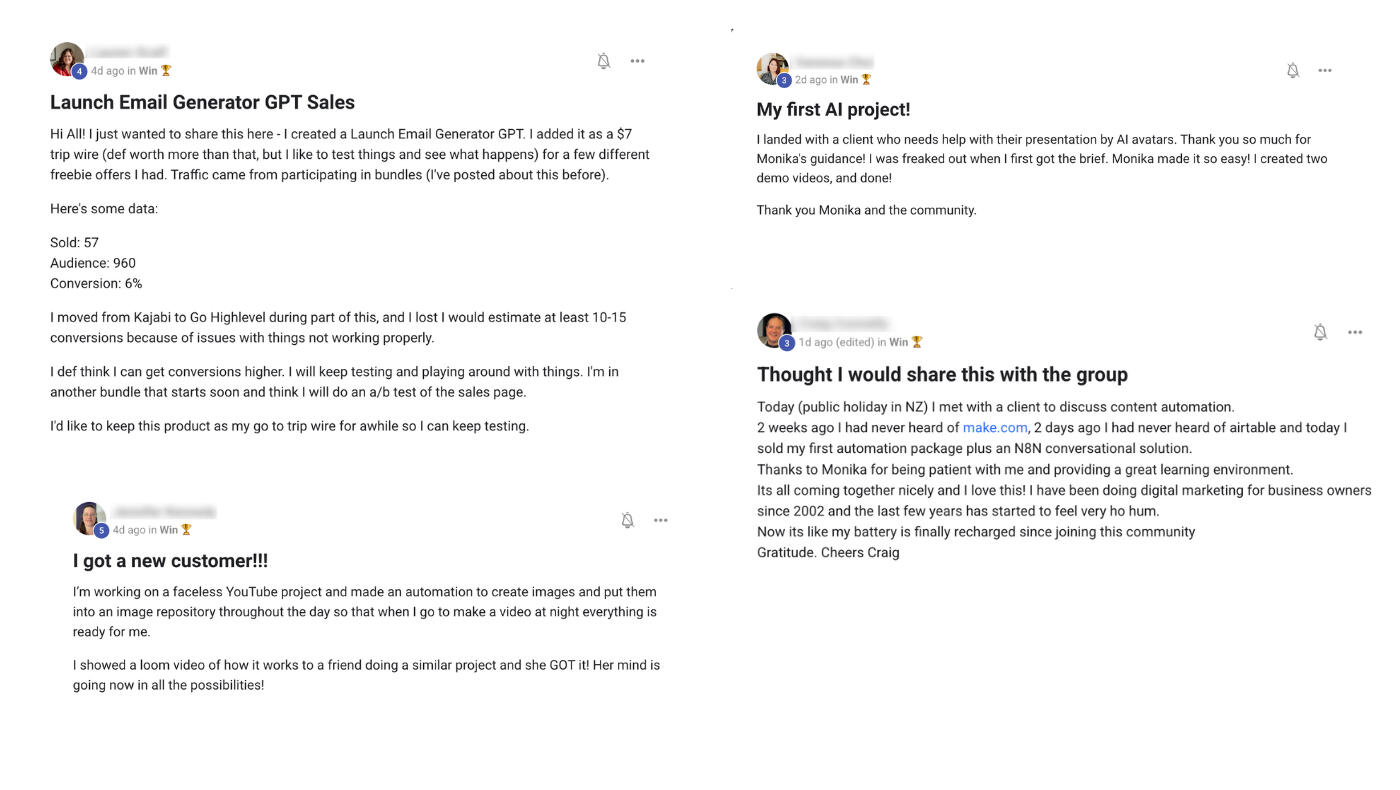Open three-dot menu on My first AI project post
The width and height of the screenshot is (1400, 790).
1325,70
